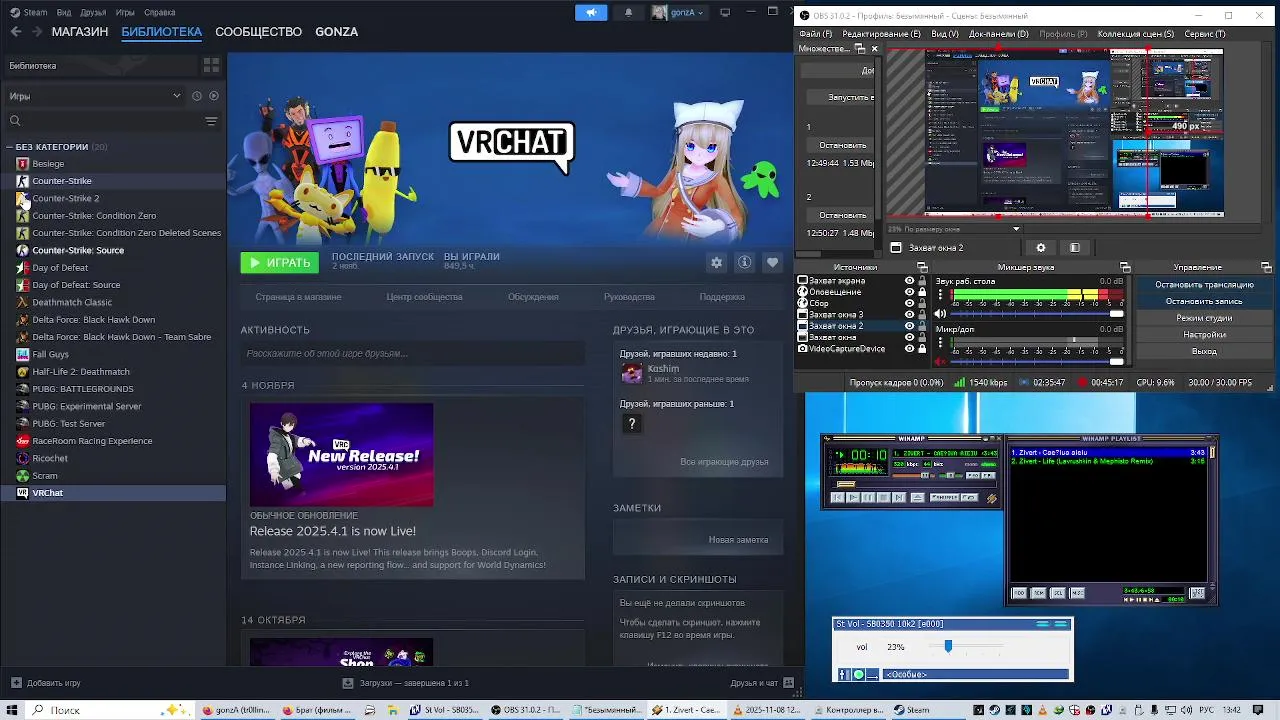Open Сервис menu in OBS

coord(1204,34)
